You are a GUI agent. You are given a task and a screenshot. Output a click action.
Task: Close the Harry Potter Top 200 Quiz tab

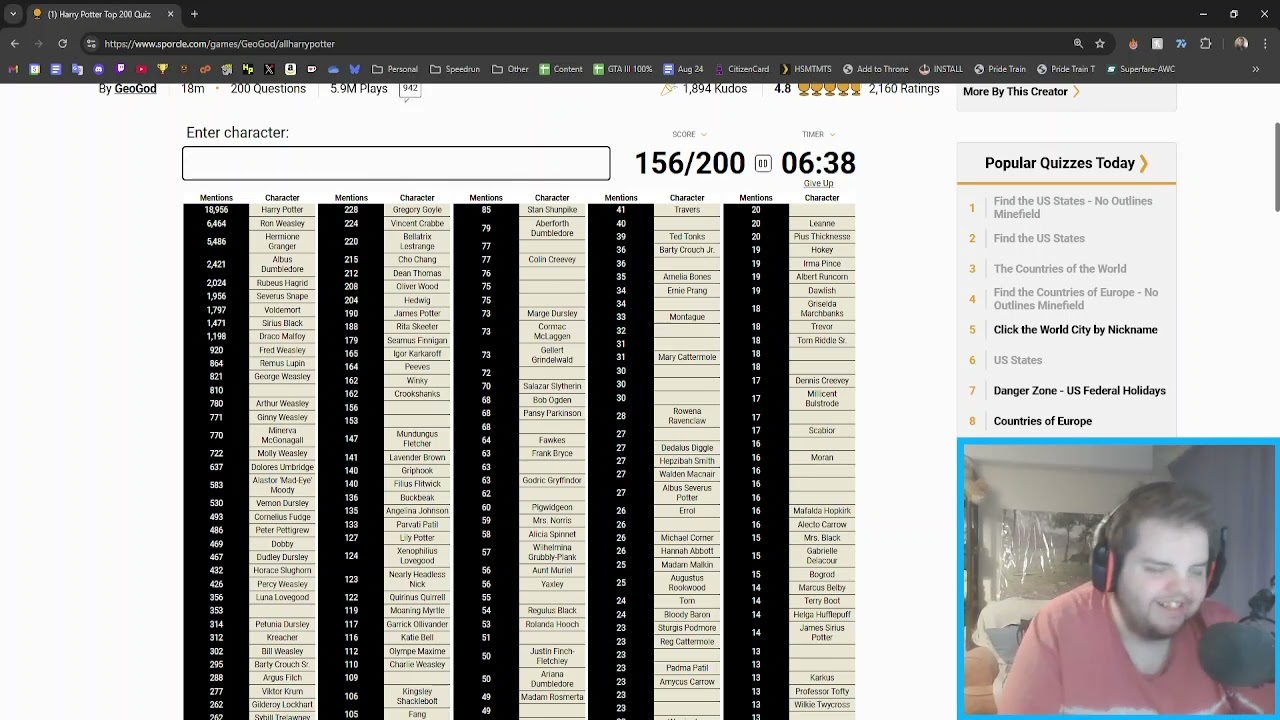pyautogui.click(x=170, y=14)
